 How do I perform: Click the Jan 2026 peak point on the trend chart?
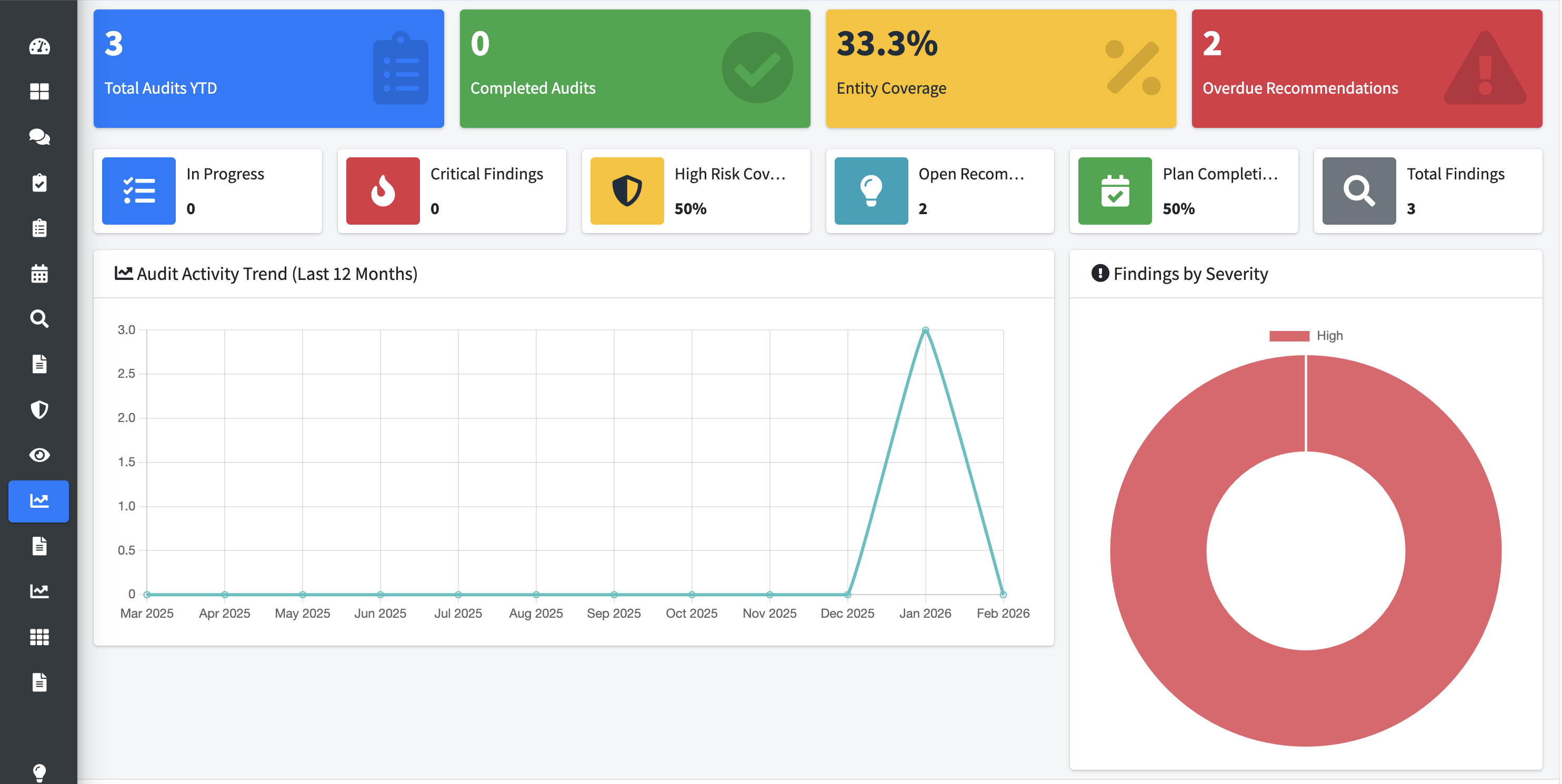click(x=925, y=329)
